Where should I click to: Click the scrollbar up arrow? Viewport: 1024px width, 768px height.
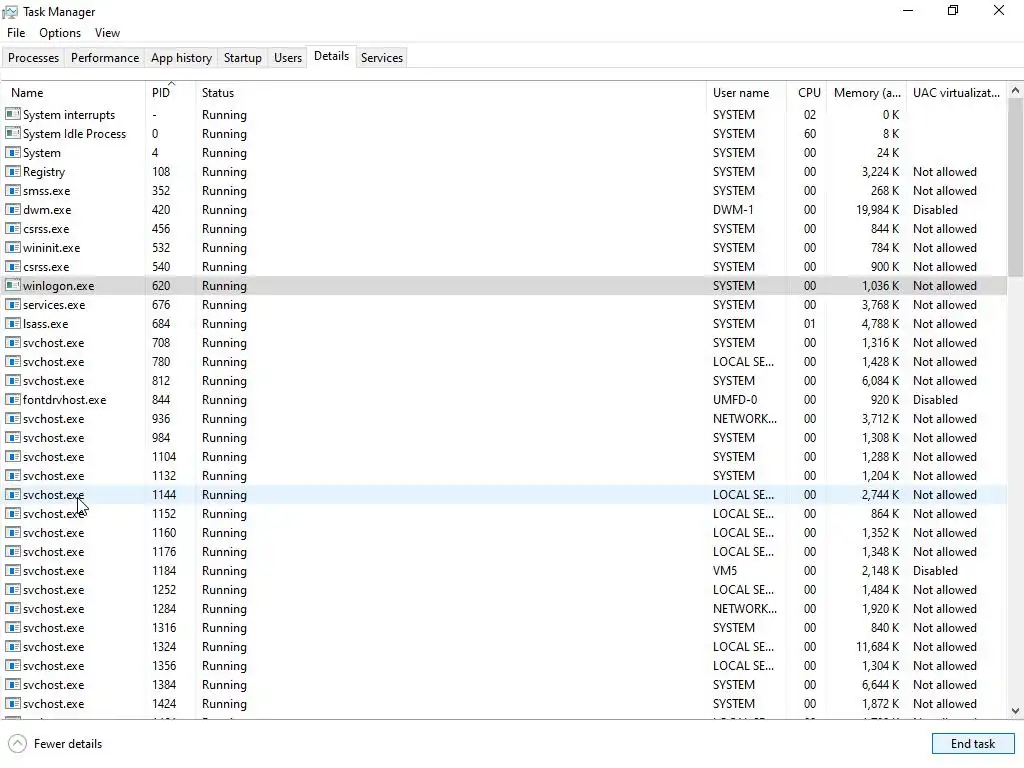coord(1015,91)
